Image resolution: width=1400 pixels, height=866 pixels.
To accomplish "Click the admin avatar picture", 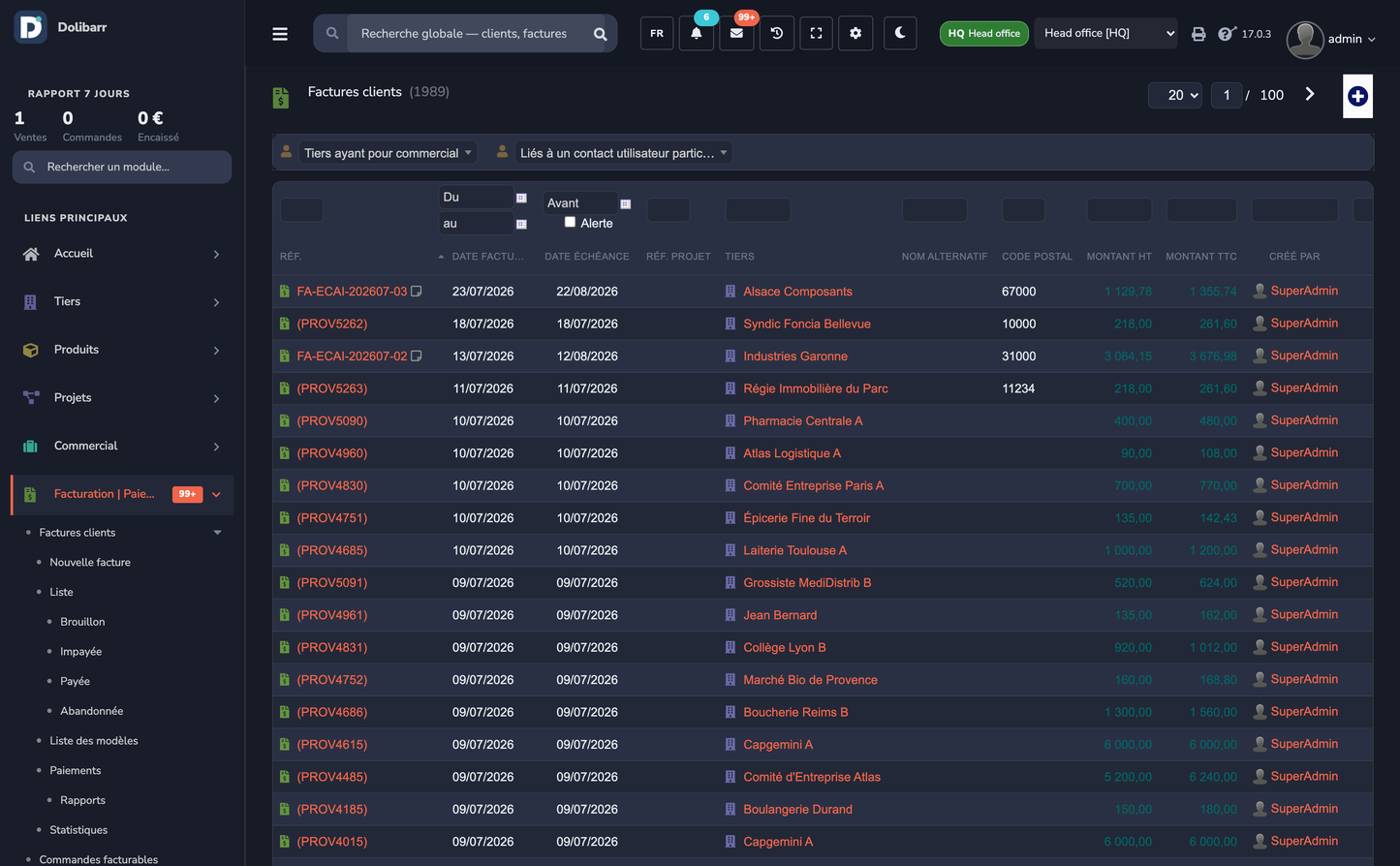I will (x=1305, y=39).
